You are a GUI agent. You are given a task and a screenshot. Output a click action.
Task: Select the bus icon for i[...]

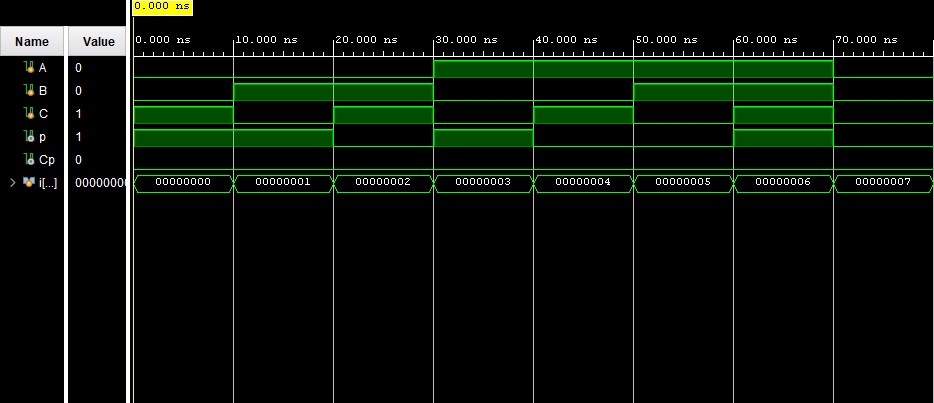point(27,183)
